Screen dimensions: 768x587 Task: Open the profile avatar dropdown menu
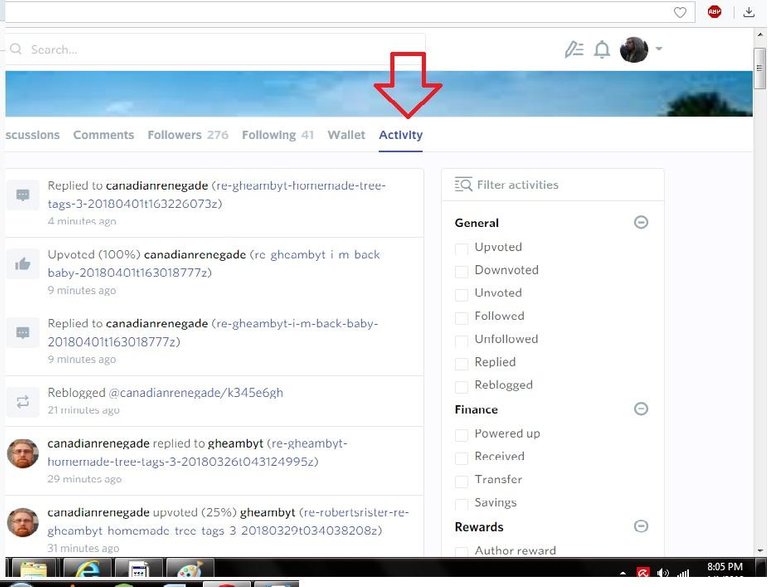pyautogui.click(x=642, y=50)
